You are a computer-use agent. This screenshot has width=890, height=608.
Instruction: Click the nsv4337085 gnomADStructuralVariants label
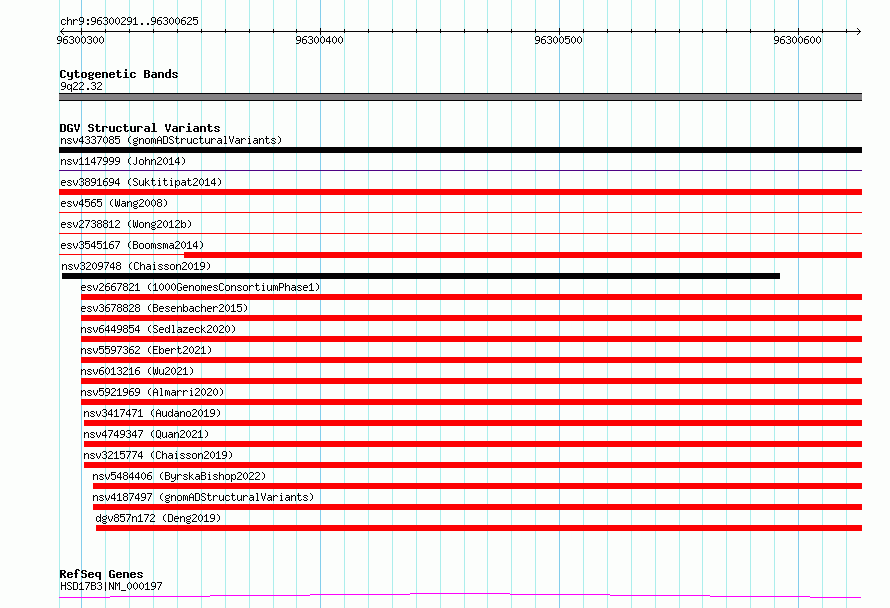pyautogui.click(x=171, y=140)
